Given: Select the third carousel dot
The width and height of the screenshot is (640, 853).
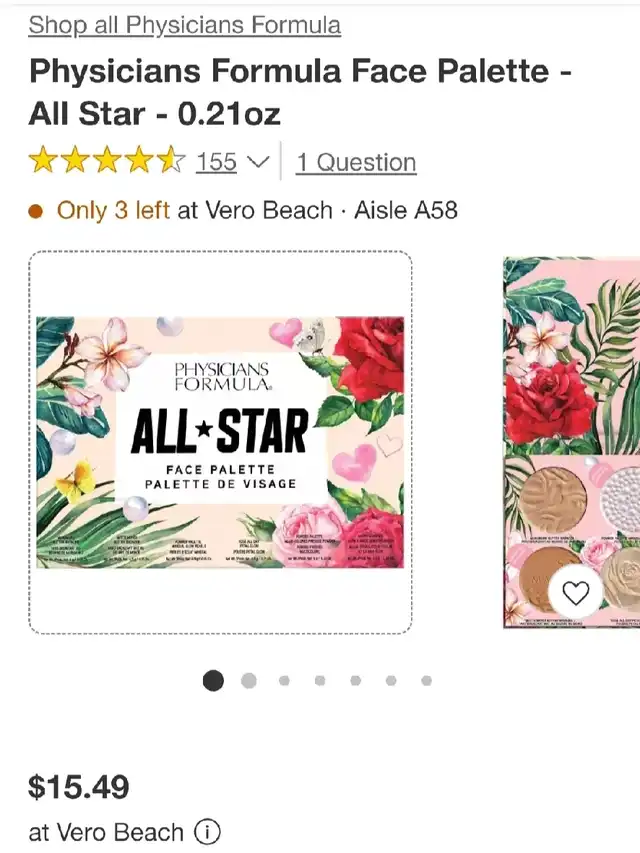Looking at the screenshot, I should (x=284, y=680).
